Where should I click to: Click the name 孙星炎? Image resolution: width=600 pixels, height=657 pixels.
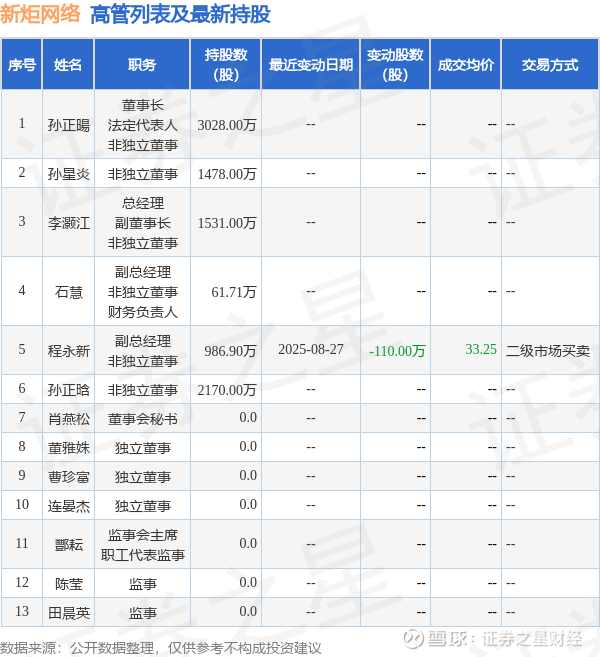click(69, 173)
